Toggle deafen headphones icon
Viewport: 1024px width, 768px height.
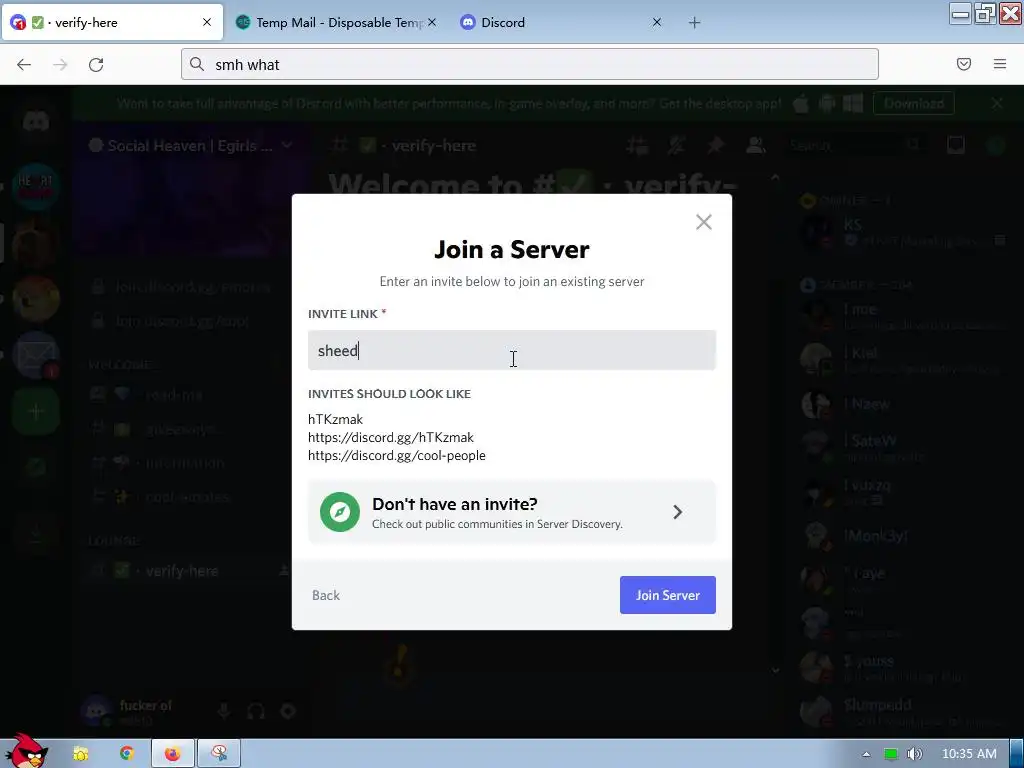click(255, 711)
